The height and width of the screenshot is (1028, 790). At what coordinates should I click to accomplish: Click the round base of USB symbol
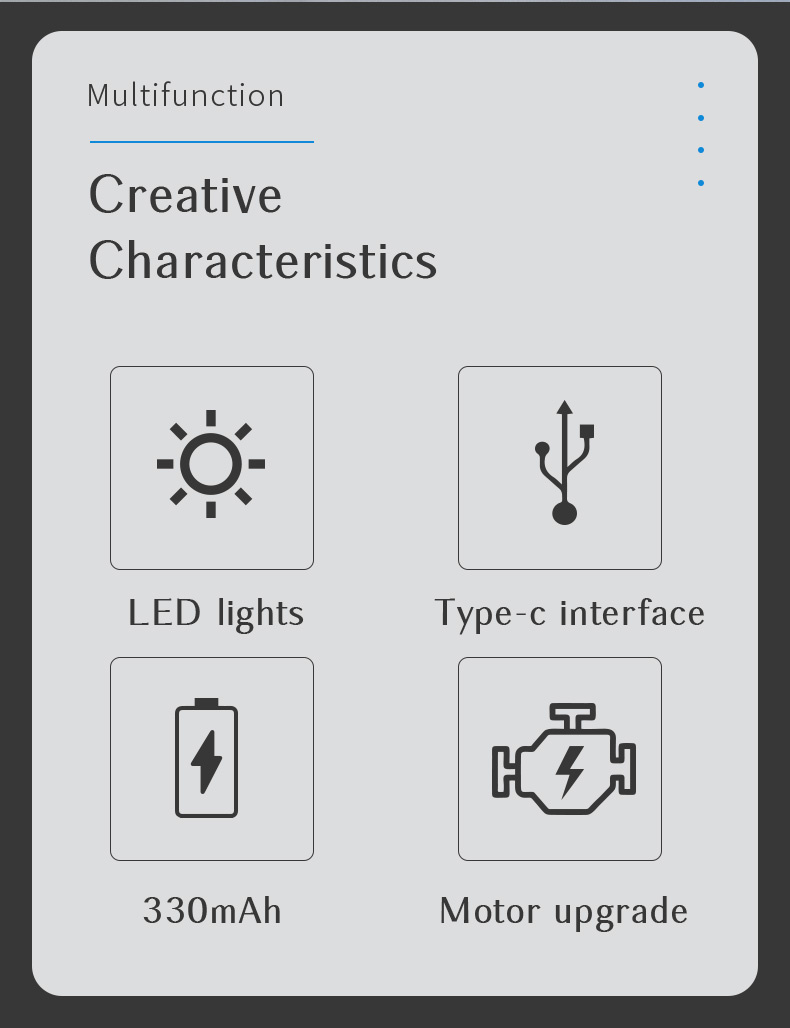564,513
